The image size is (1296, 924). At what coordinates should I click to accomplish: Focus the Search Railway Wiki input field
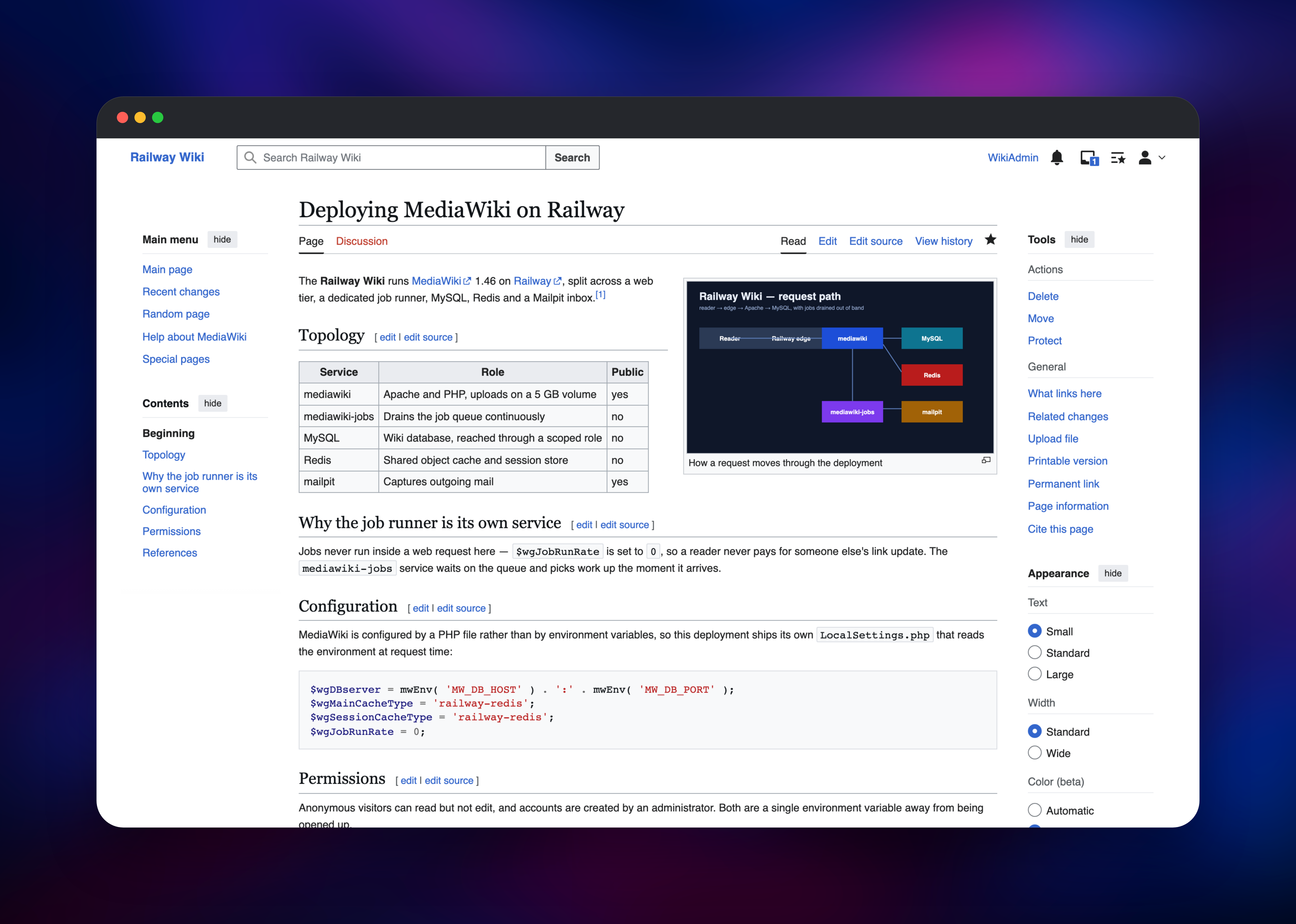pyautogui.click(x=392, y=158)
